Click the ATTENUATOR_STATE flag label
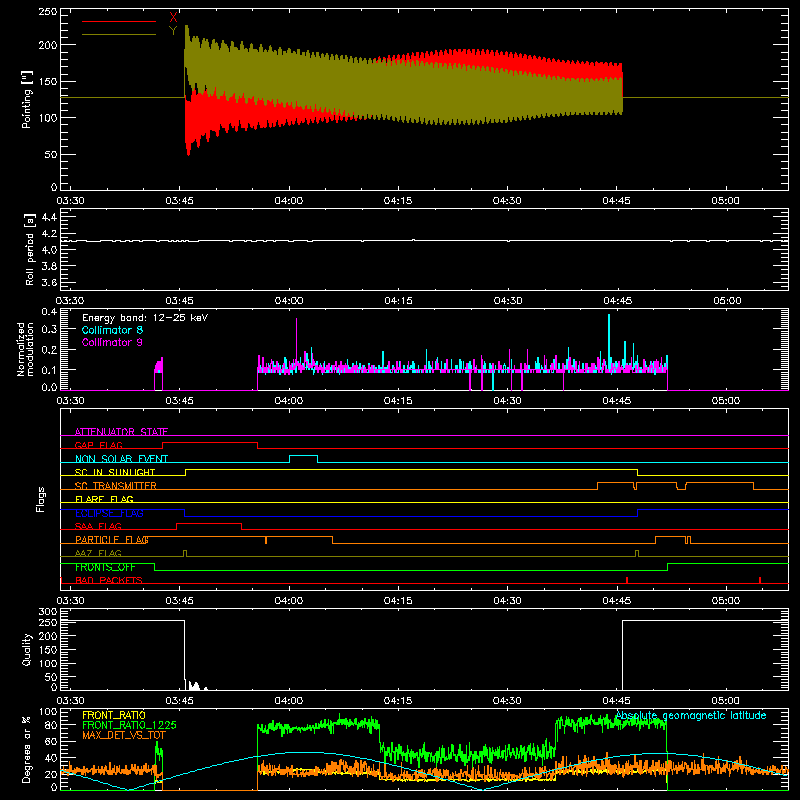 click(121, 432)
